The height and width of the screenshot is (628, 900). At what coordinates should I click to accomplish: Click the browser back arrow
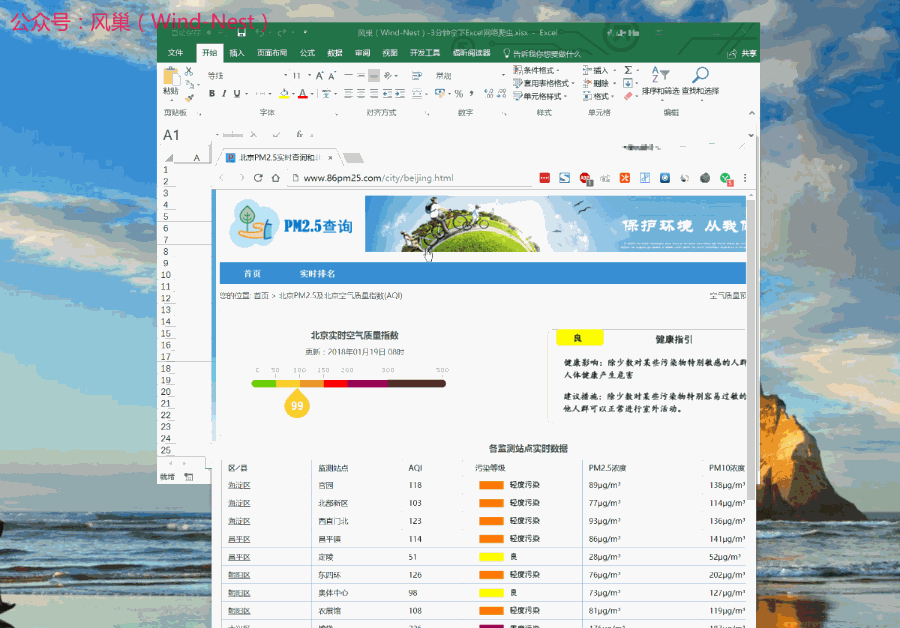pos(222,178)
